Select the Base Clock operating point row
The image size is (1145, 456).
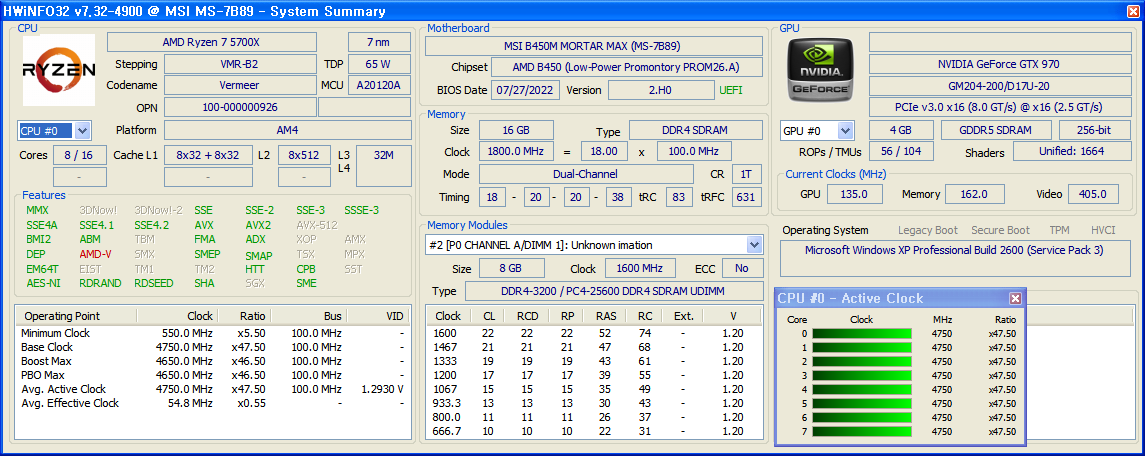(212, 347)
